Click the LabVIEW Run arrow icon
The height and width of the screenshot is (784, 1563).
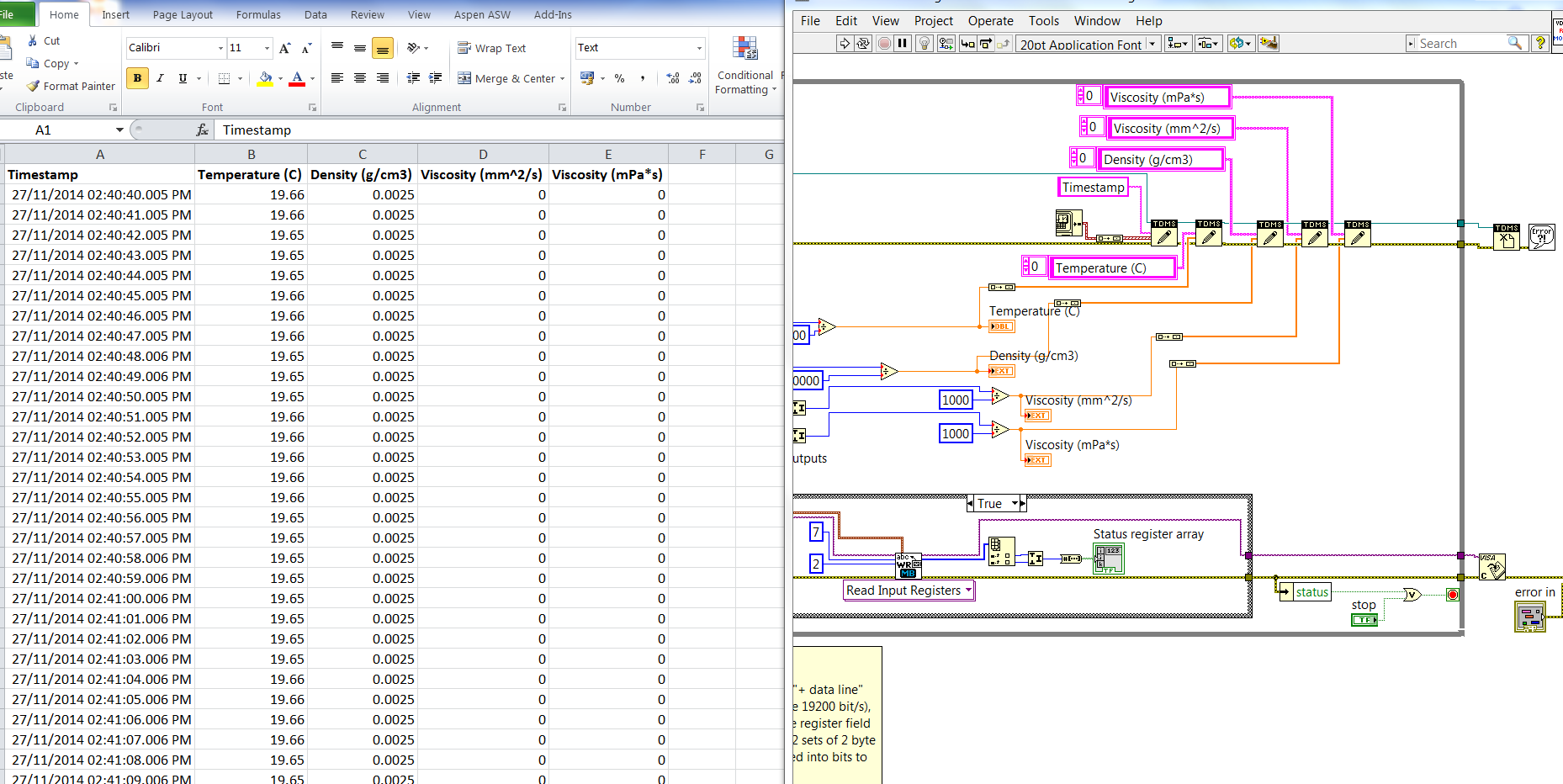click(x=845, y=44)
